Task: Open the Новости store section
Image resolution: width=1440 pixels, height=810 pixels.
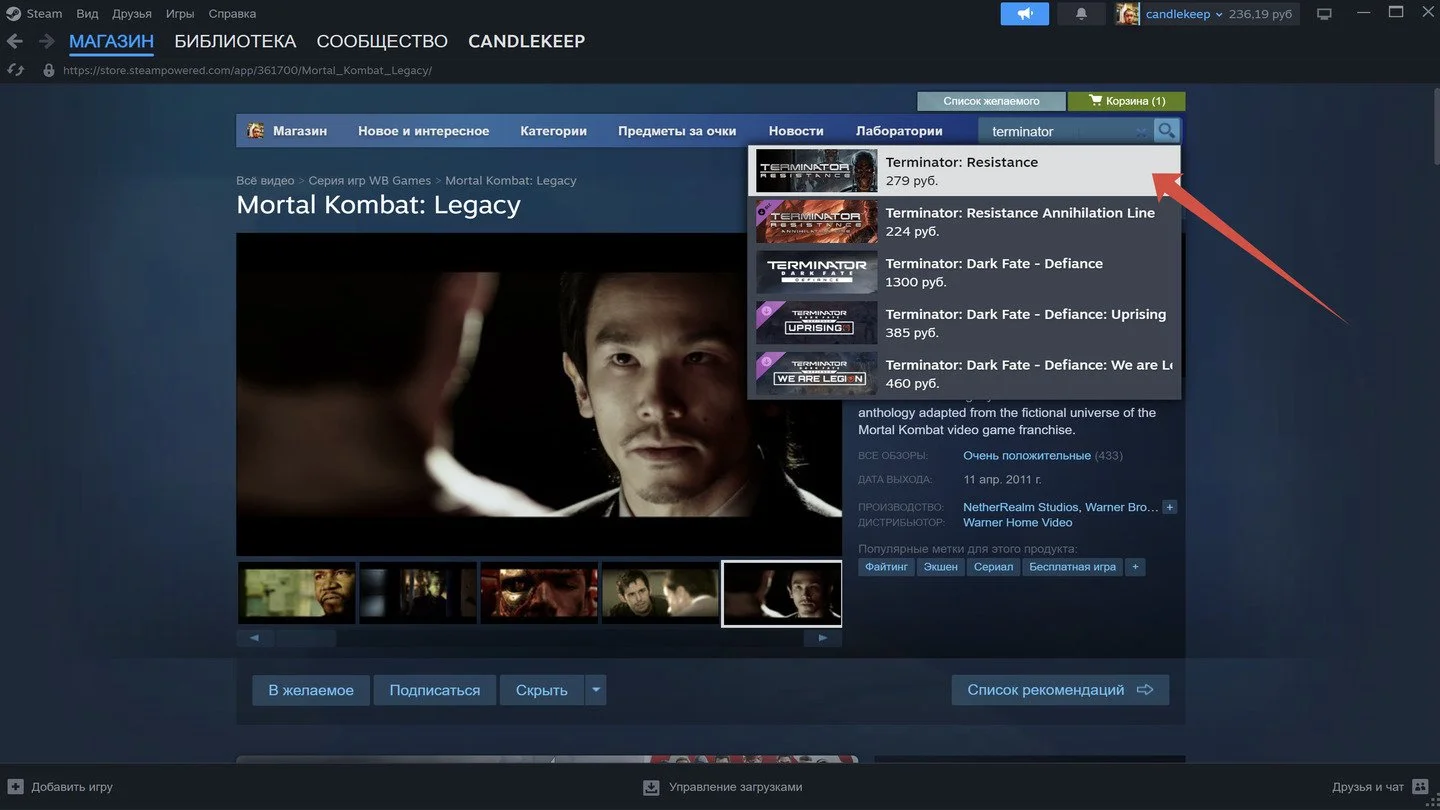Action: [796, 131]
